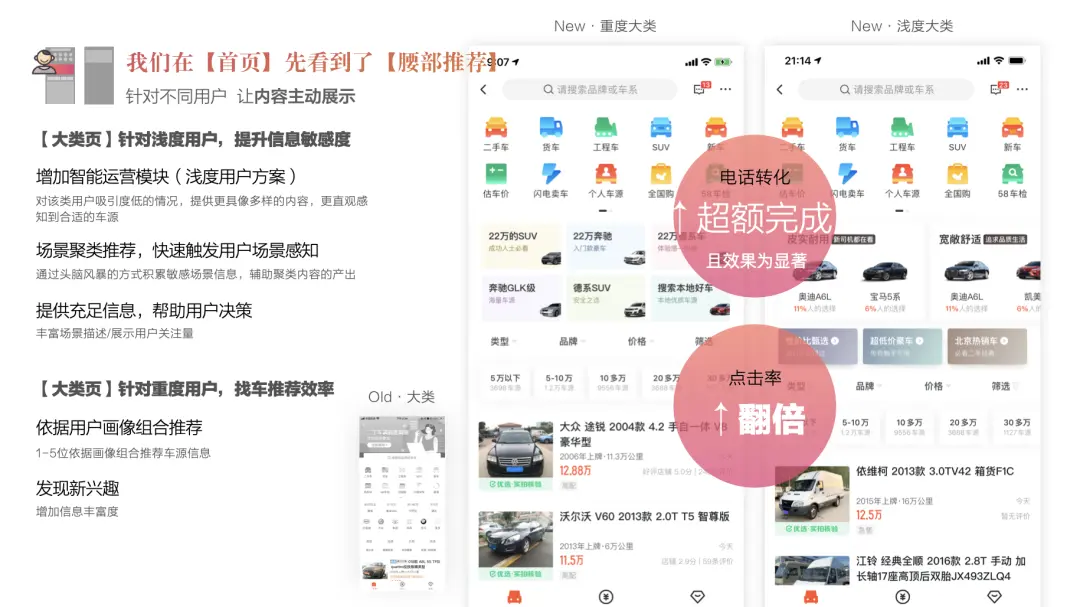Tap red car tab icon, 浅度大类 phone
Screen dimensions: 1080x607
(811, 597)
